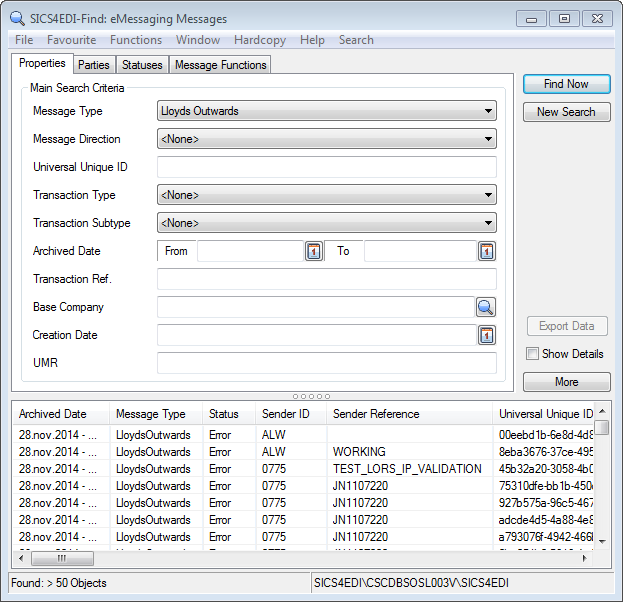
Task: Switch to the Message Functions tab
Action: (x=220, y=65)
